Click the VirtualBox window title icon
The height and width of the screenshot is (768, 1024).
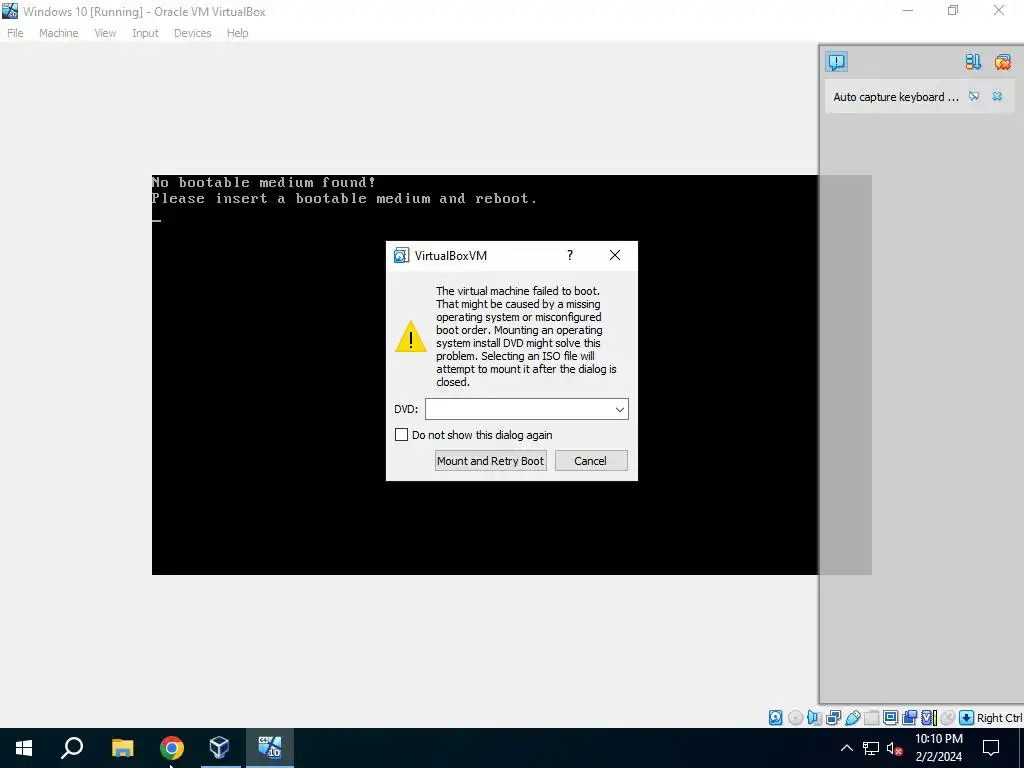(x=10, y=11)
